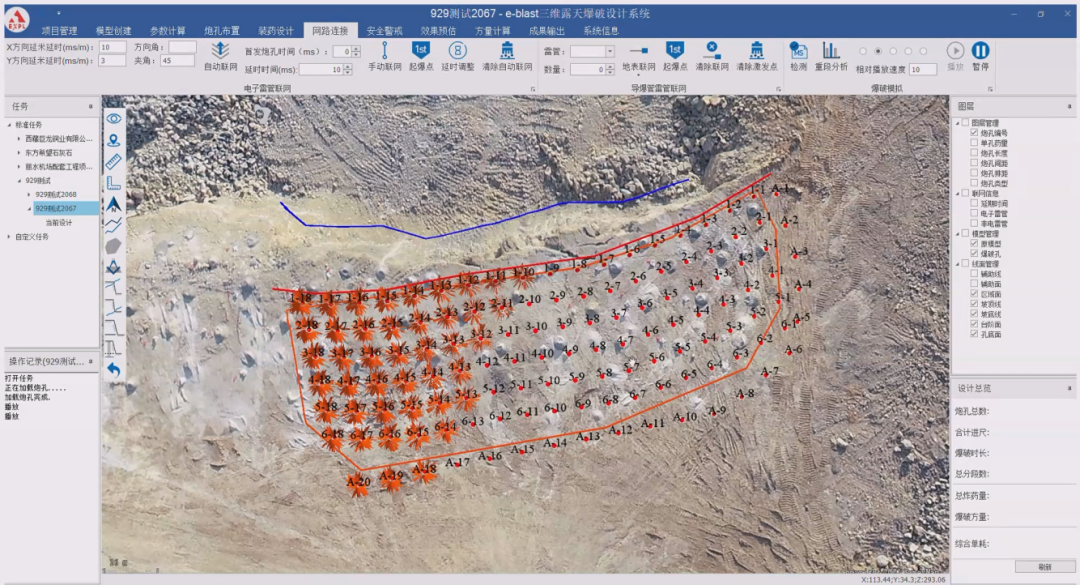Viewport: 1080px width, 585px height.
Task: Collapse the 929测试 tree node
Action: 19,181
